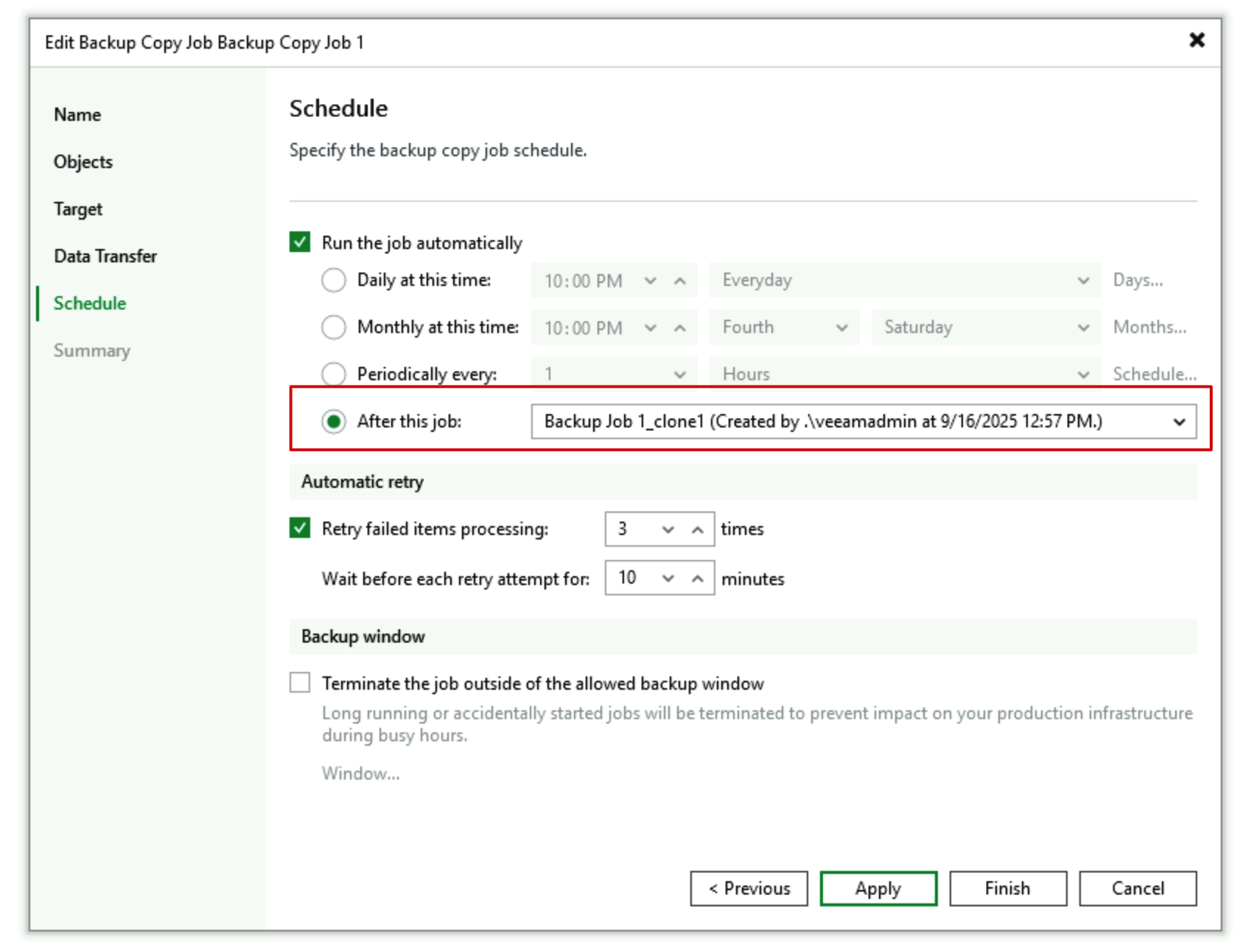Click the Apply button
The width and height of the screenshot is (1251, 952).
tap(878, 889)
